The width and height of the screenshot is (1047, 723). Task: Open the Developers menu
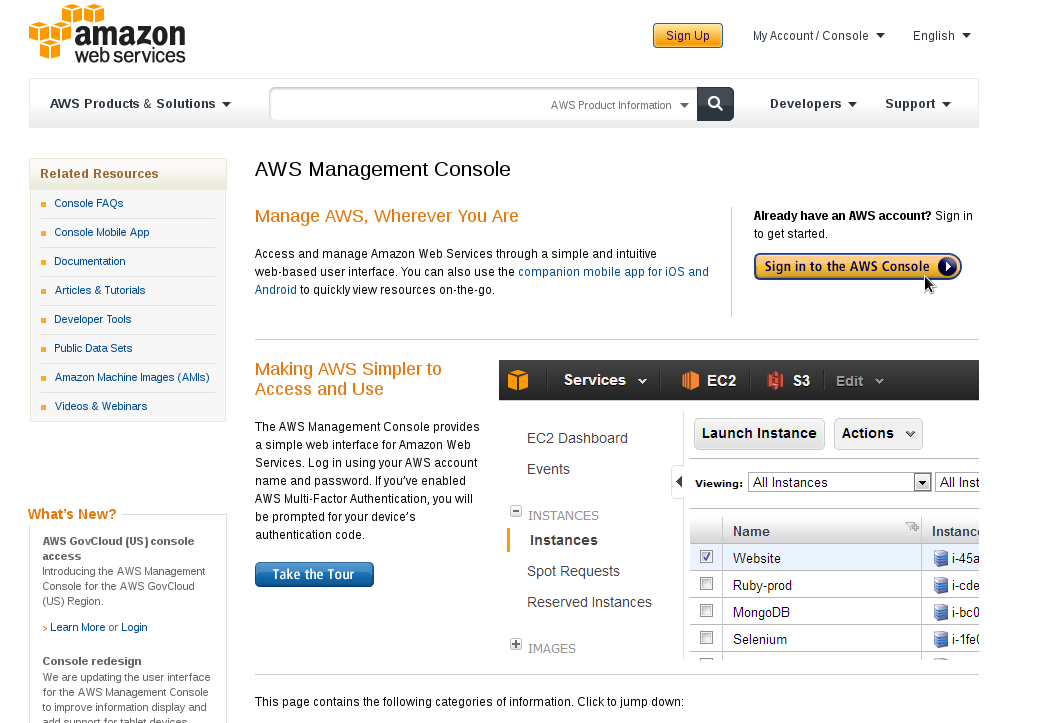click(x=812, y=104)
